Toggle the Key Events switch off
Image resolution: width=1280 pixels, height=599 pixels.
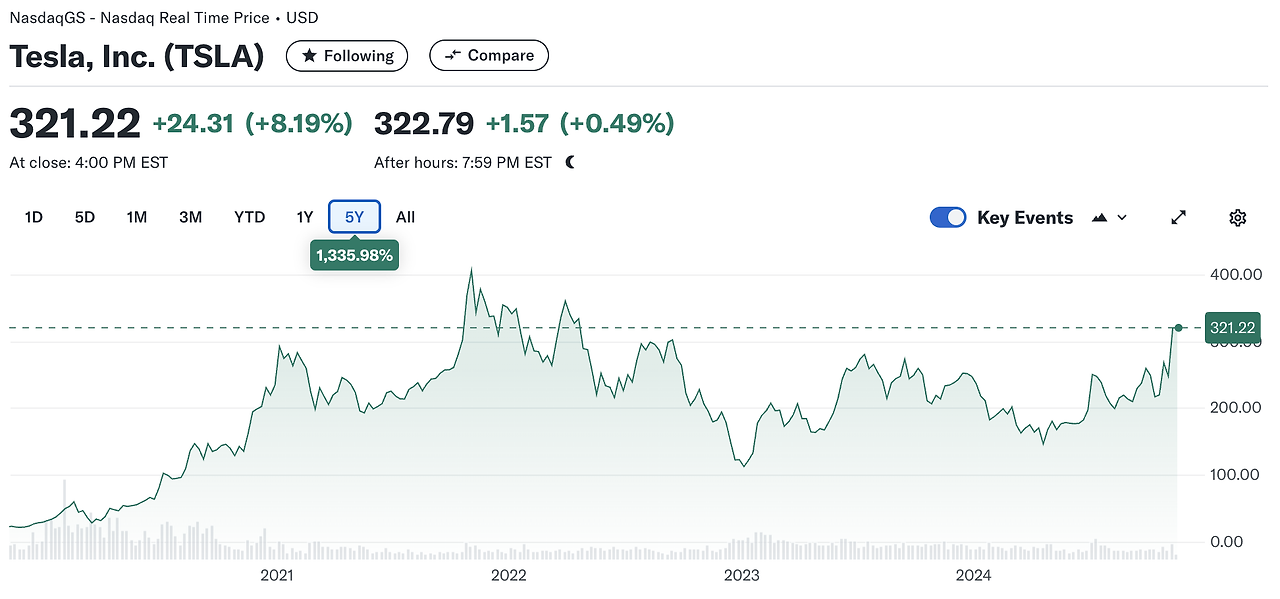tap(948, 218)
